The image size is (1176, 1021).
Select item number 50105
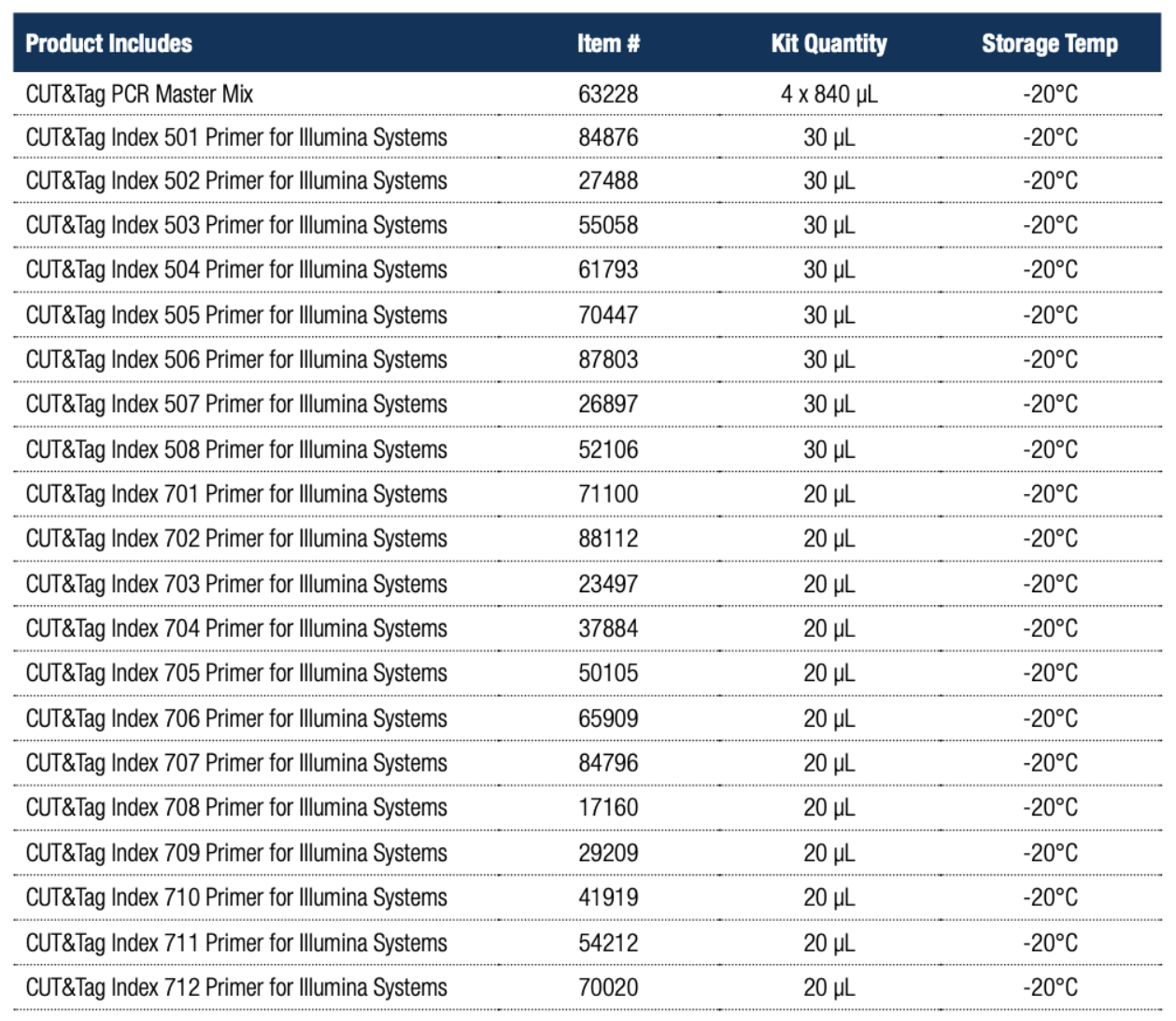(608, 674)
